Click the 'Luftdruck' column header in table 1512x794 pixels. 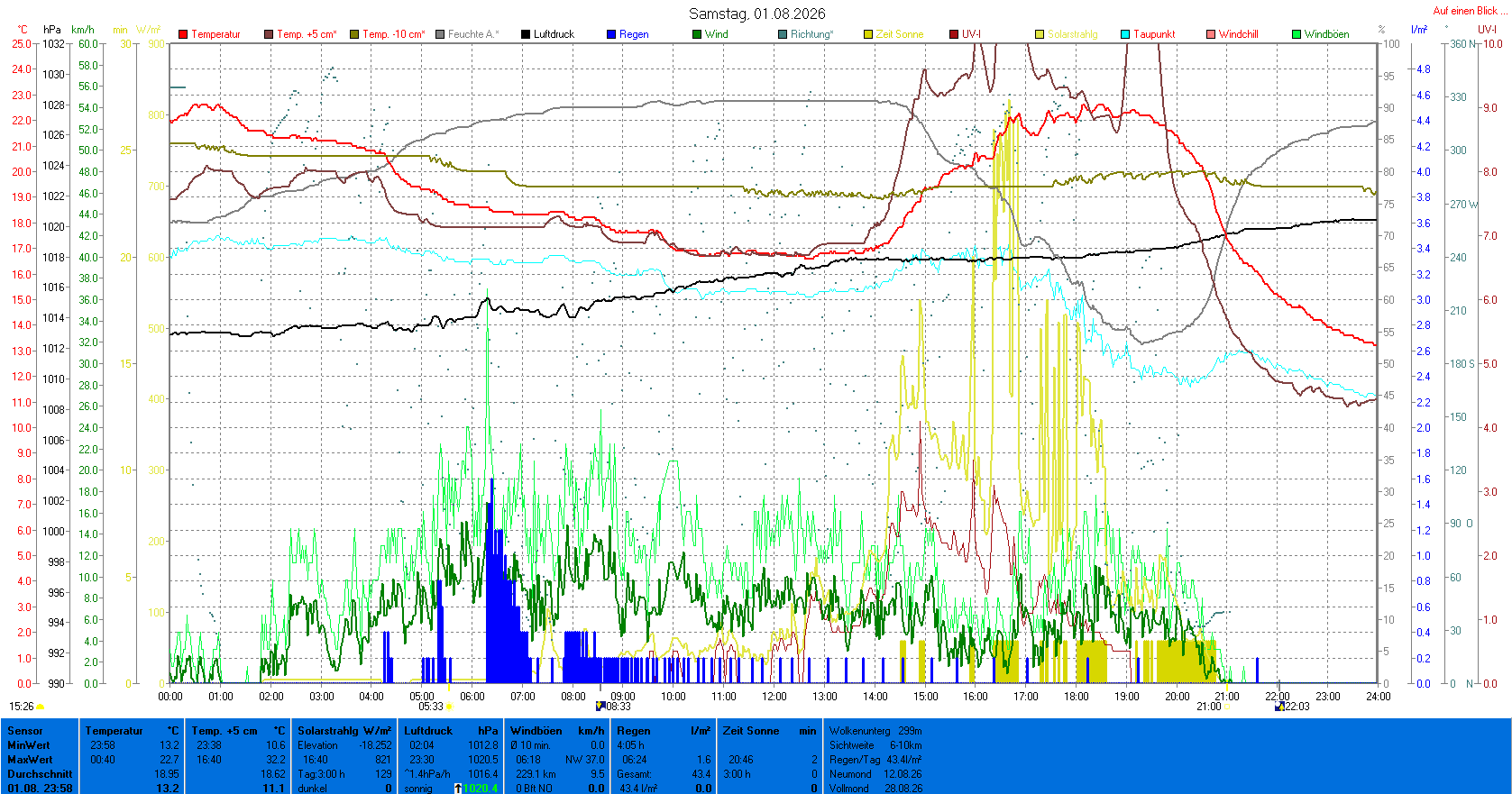click(428, 731)
